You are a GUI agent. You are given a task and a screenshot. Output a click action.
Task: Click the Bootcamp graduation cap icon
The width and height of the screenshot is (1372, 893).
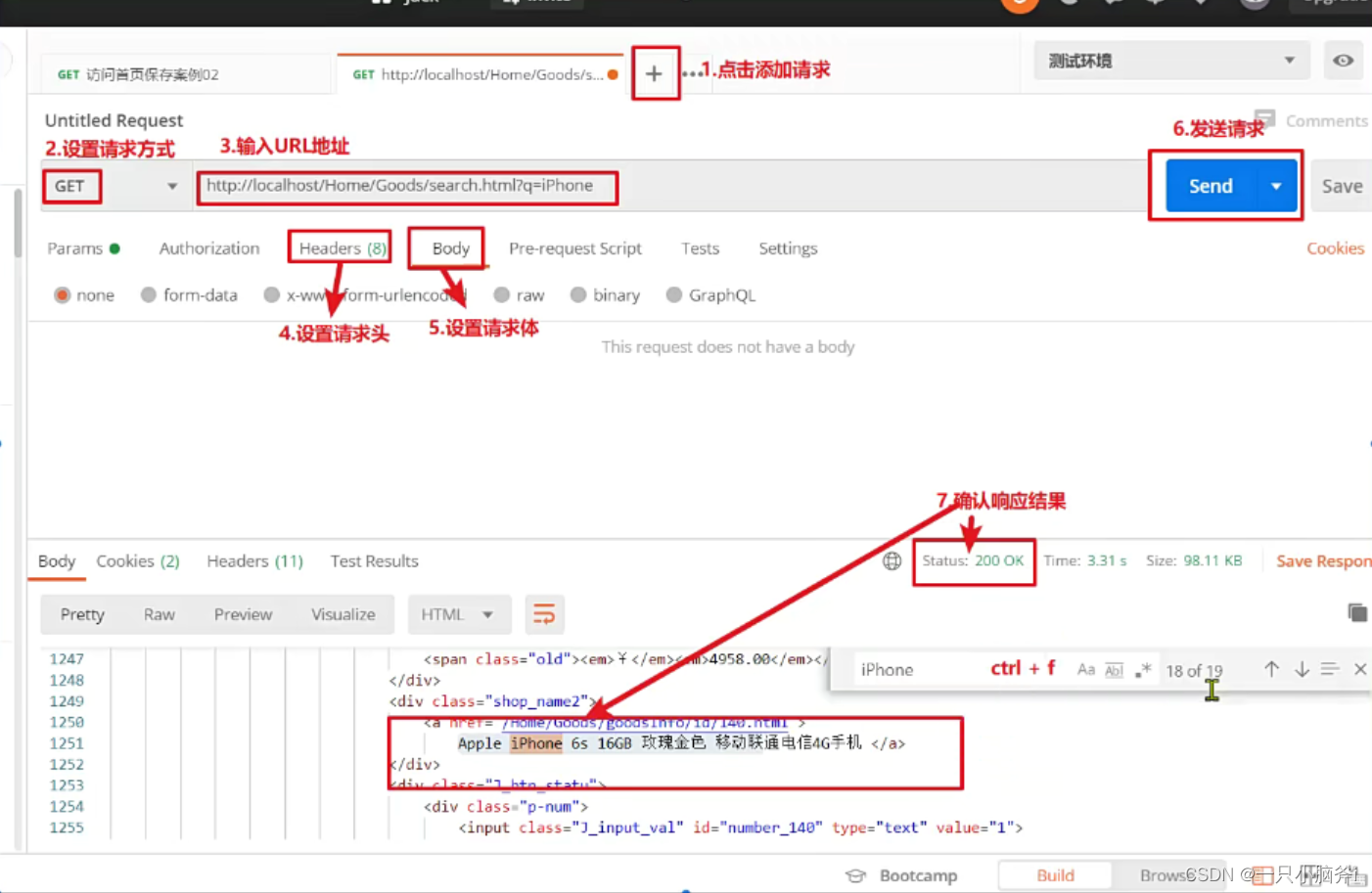point(856,875)
